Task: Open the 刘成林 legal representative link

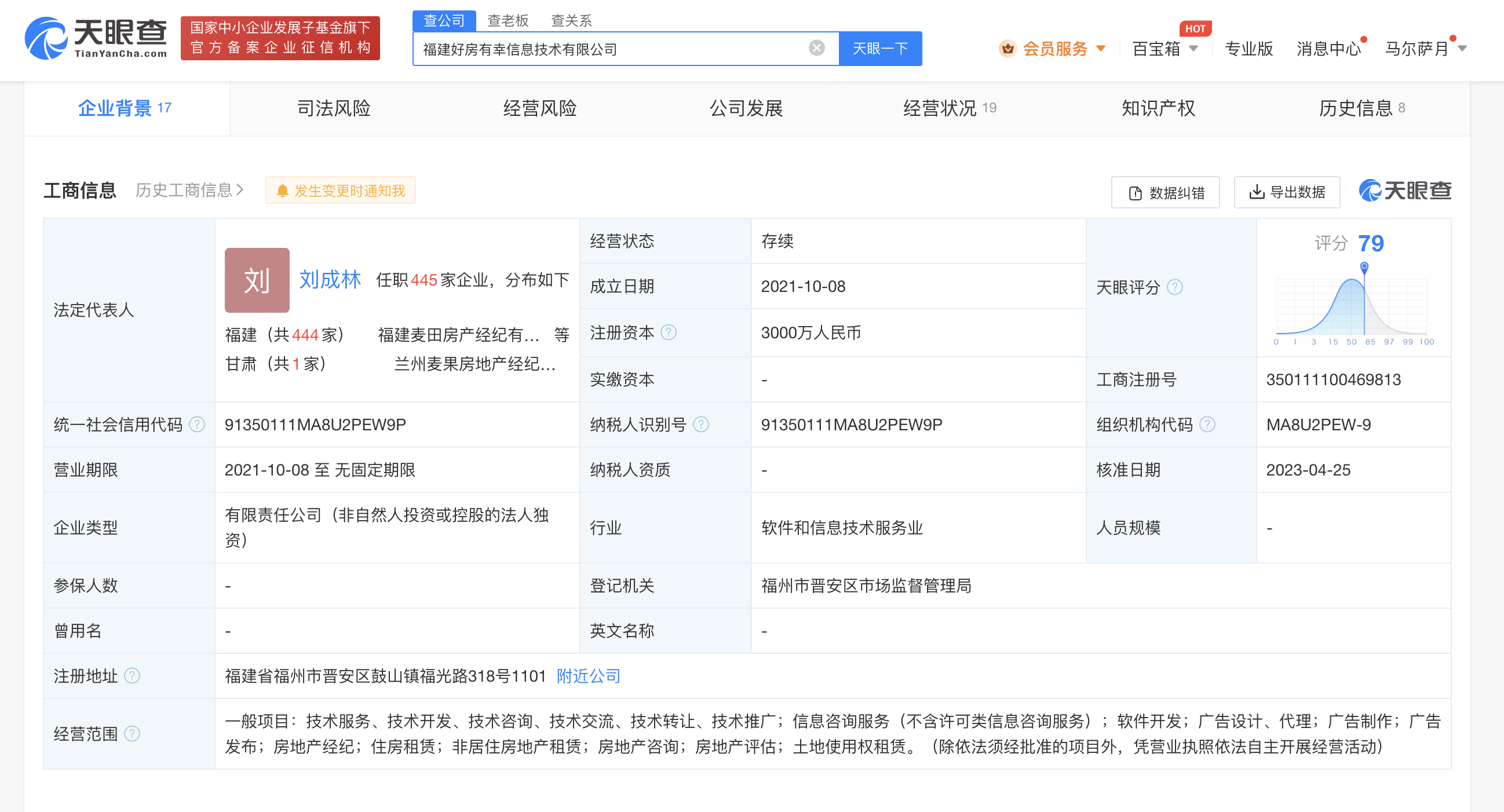Action: point(330,279)
